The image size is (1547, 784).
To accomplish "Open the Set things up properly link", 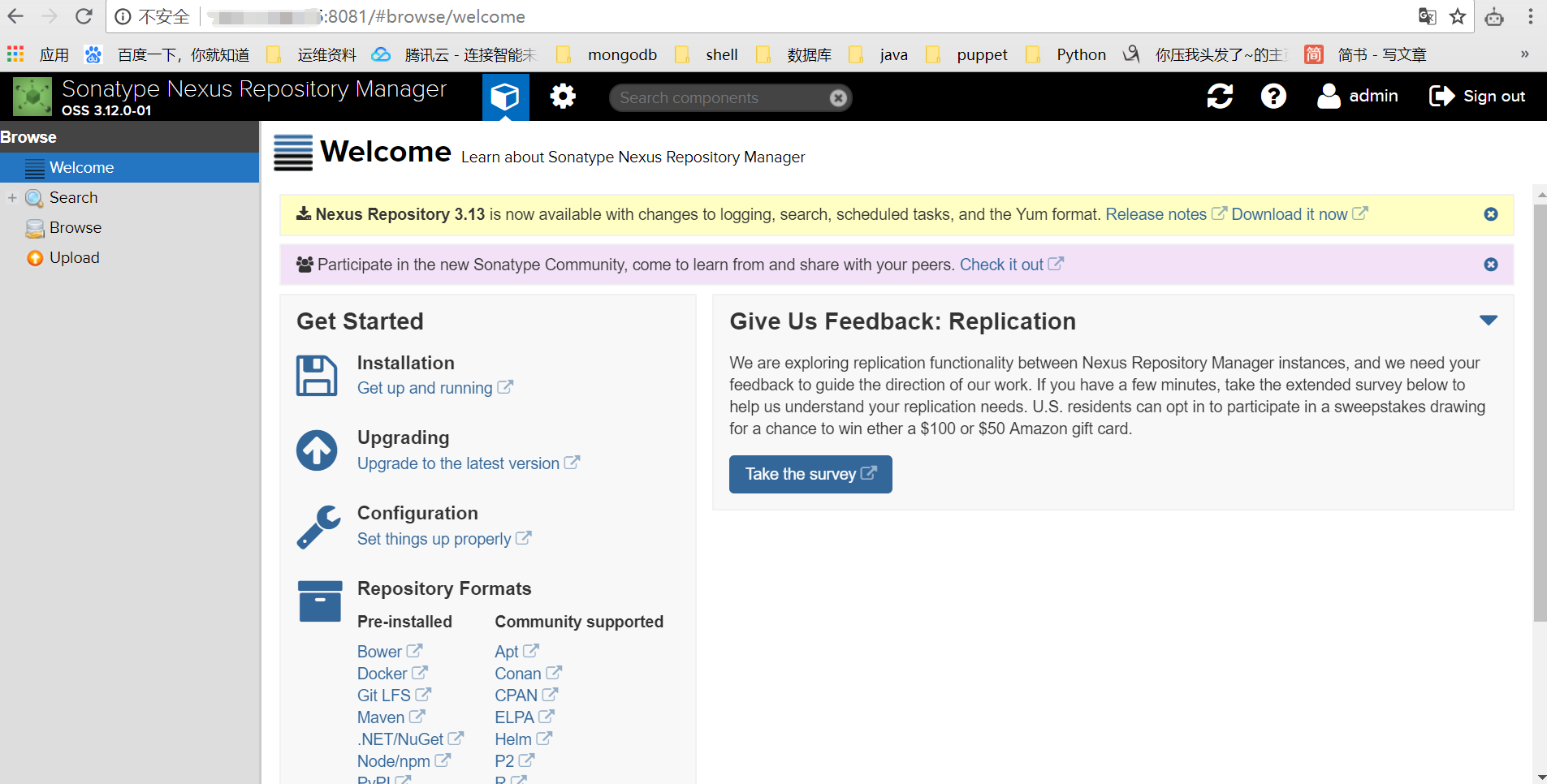I will pos(443,539).
